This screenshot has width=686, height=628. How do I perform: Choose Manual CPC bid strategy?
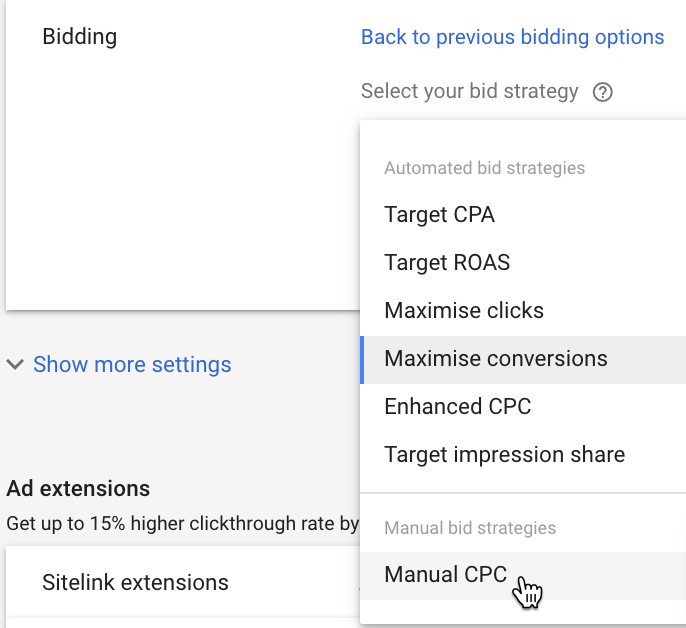tap(445, 575)
